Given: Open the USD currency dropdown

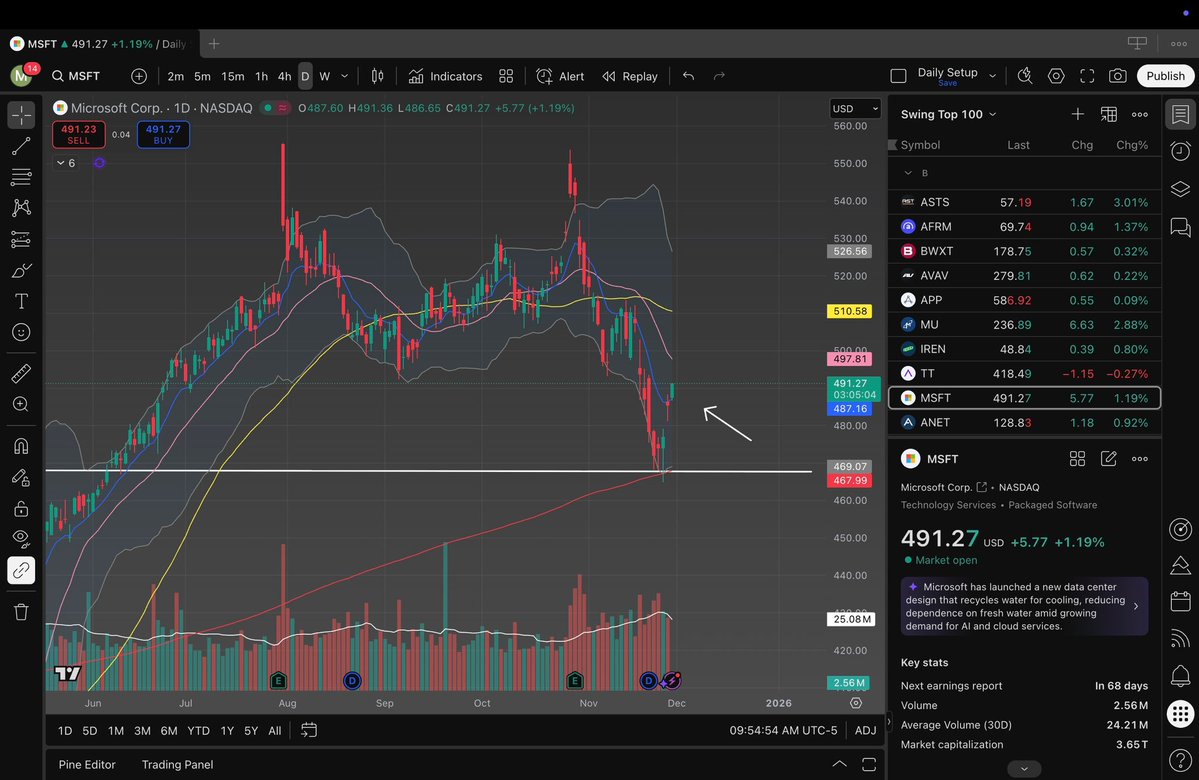Looking at the screenshot, I should click(x=855, y=108).
